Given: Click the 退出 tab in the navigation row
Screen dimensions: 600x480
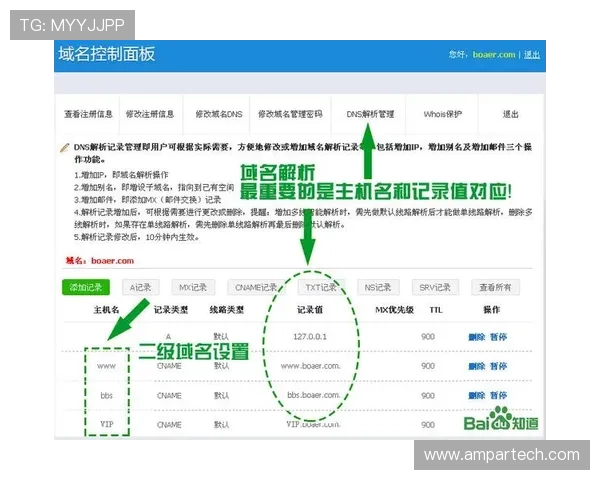Looking at the screenshot, I should (510, 114).
